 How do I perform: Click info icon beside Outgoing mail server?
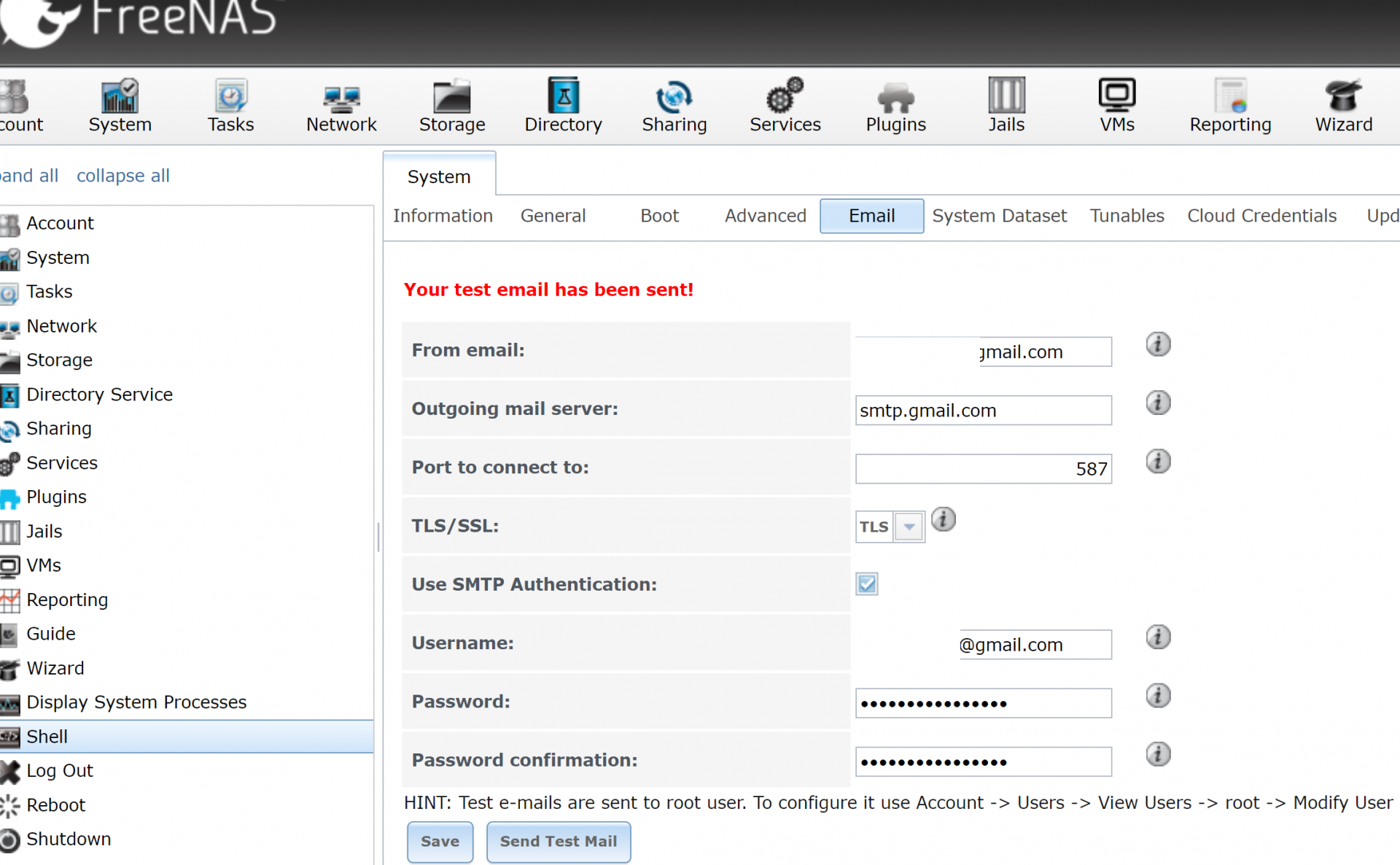coord(1158,403)
